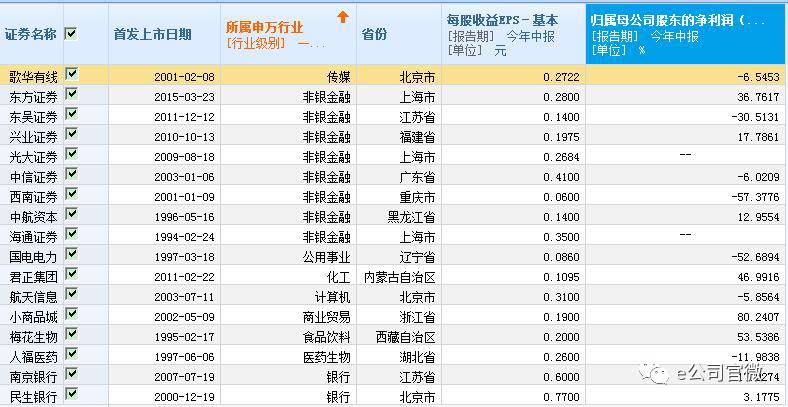Uncheck the 兴业证券 row checkbox
This screenshot has height=407, width=788.
point(71,134)
